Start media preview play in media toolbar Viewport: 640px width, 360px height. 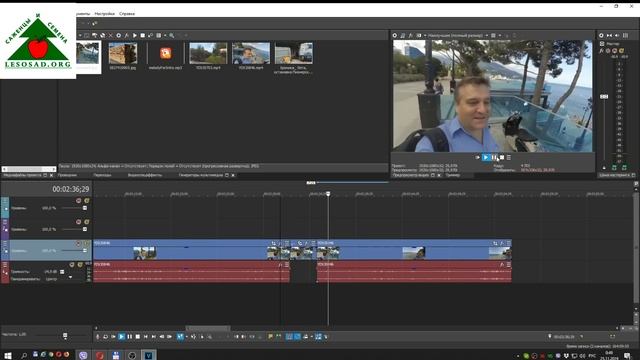point(135,36)
